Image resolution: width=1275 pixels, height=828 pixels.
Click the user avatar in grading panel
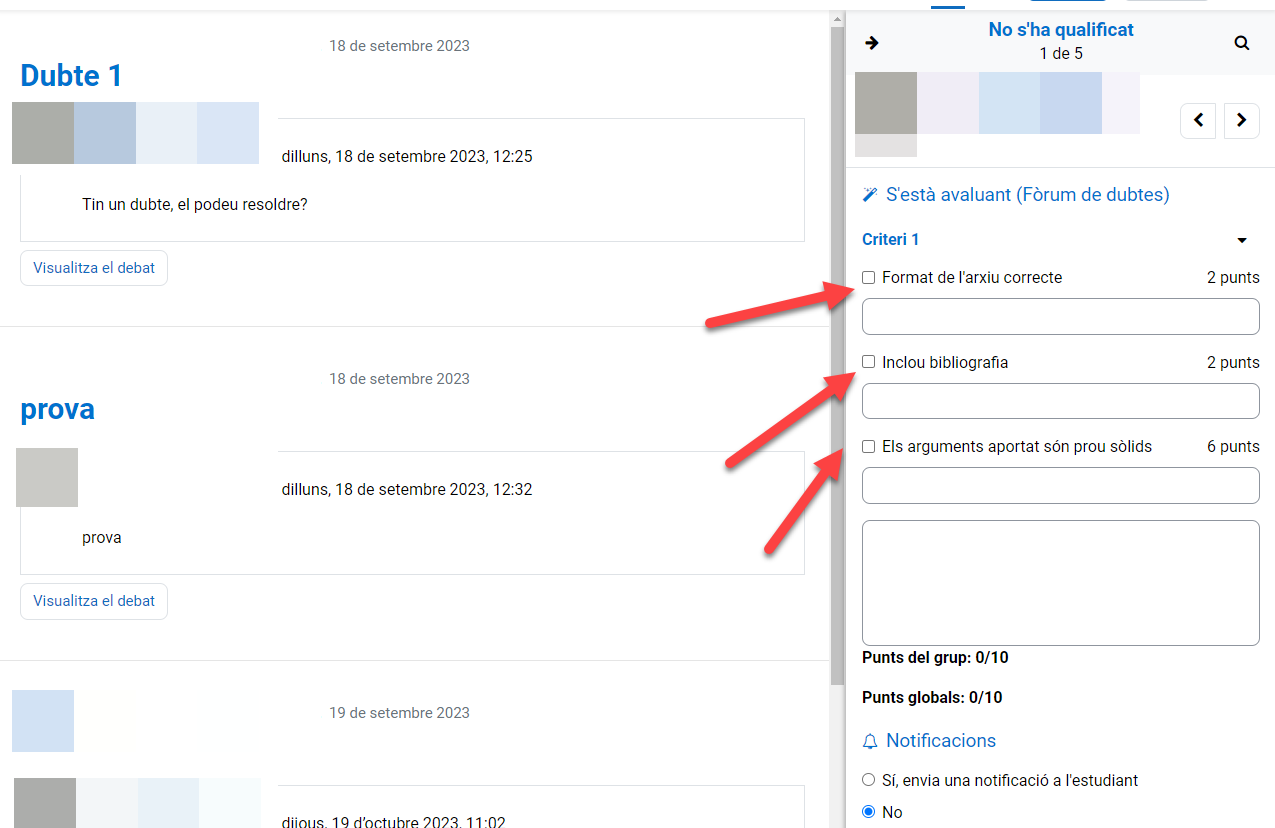886,103
